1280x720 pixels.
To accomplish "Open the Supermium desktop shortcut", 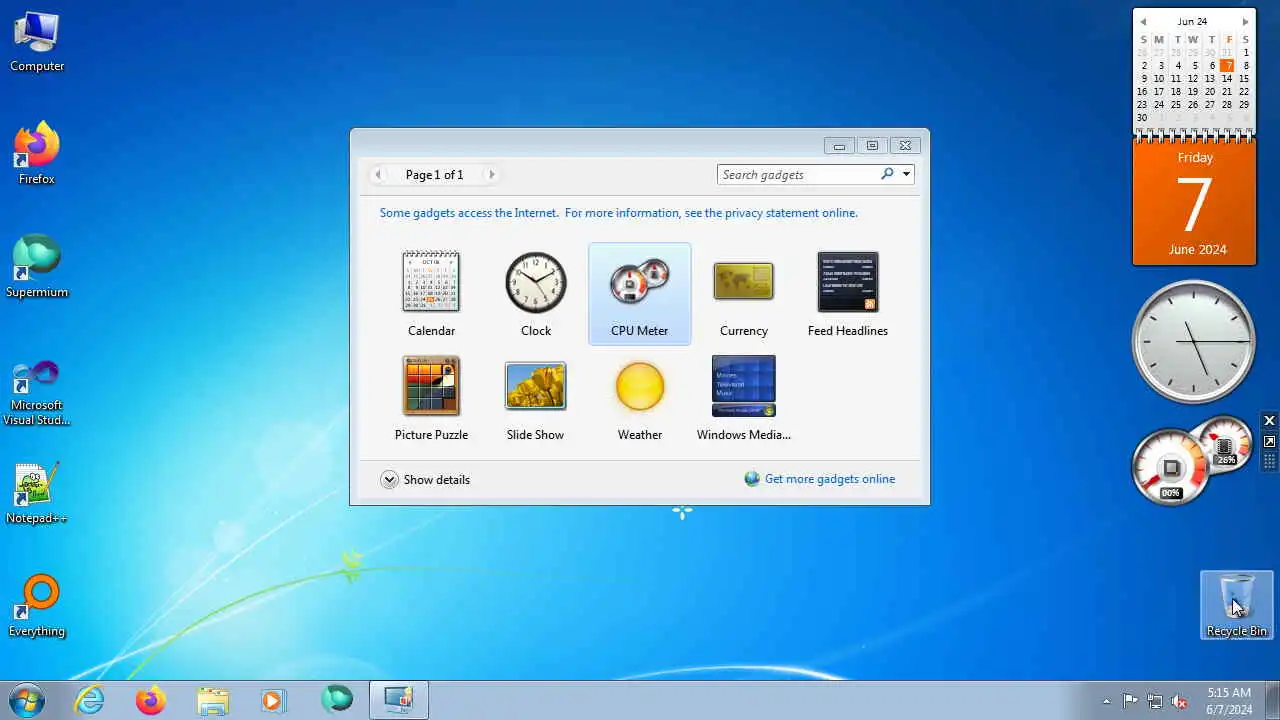I will click(x=37, y=267).
